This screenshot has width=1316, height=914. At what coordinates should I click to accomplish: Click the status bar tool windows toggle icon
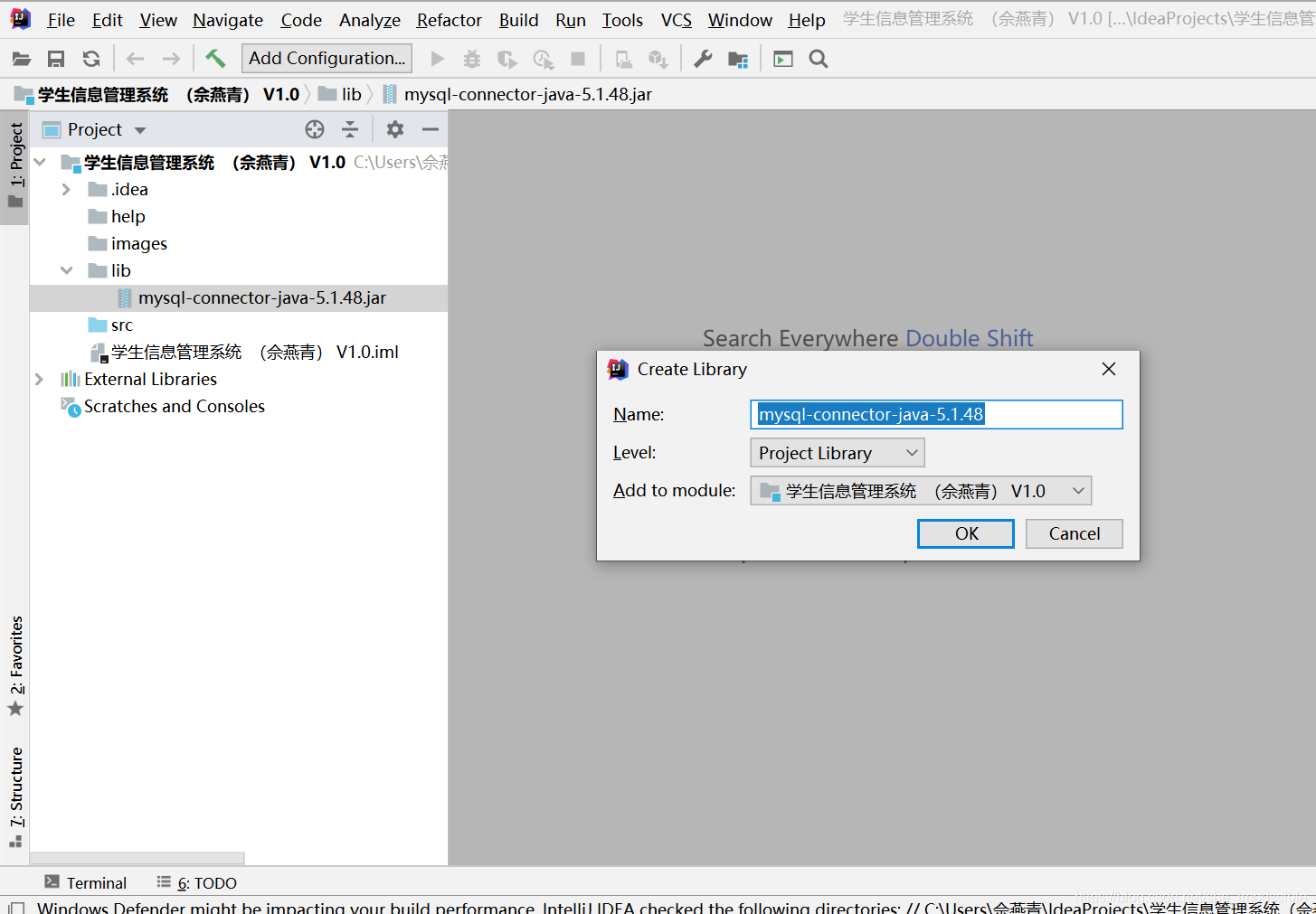16,907
